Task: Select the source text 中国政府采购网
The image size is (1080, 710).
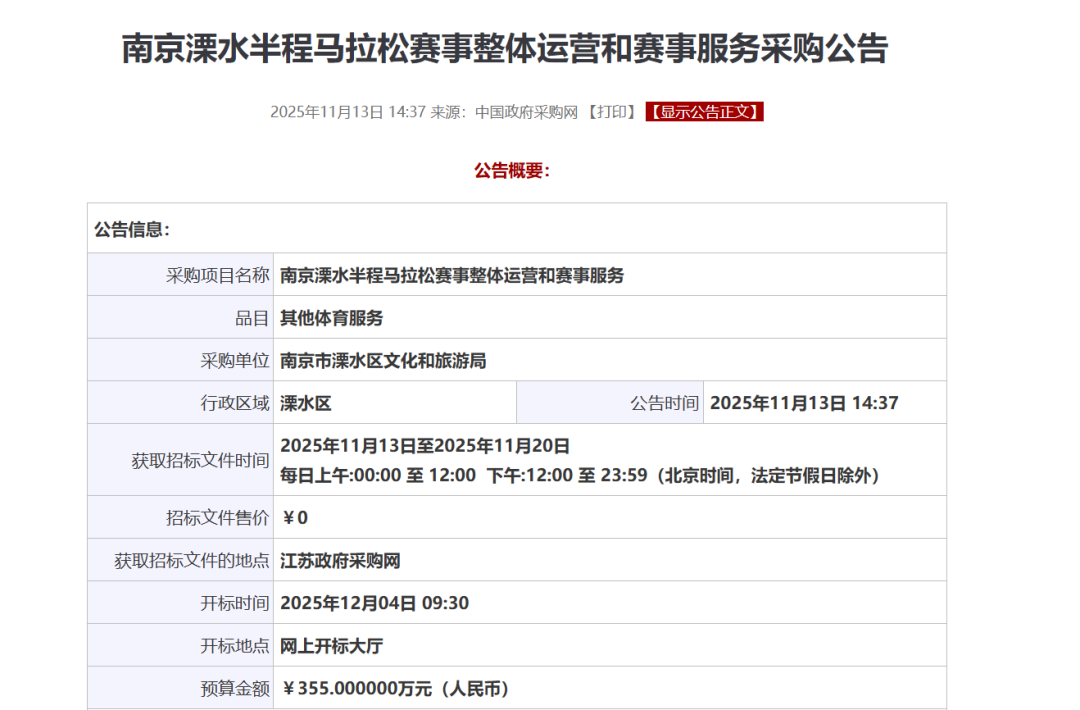Action: click(x=526, y=112)
